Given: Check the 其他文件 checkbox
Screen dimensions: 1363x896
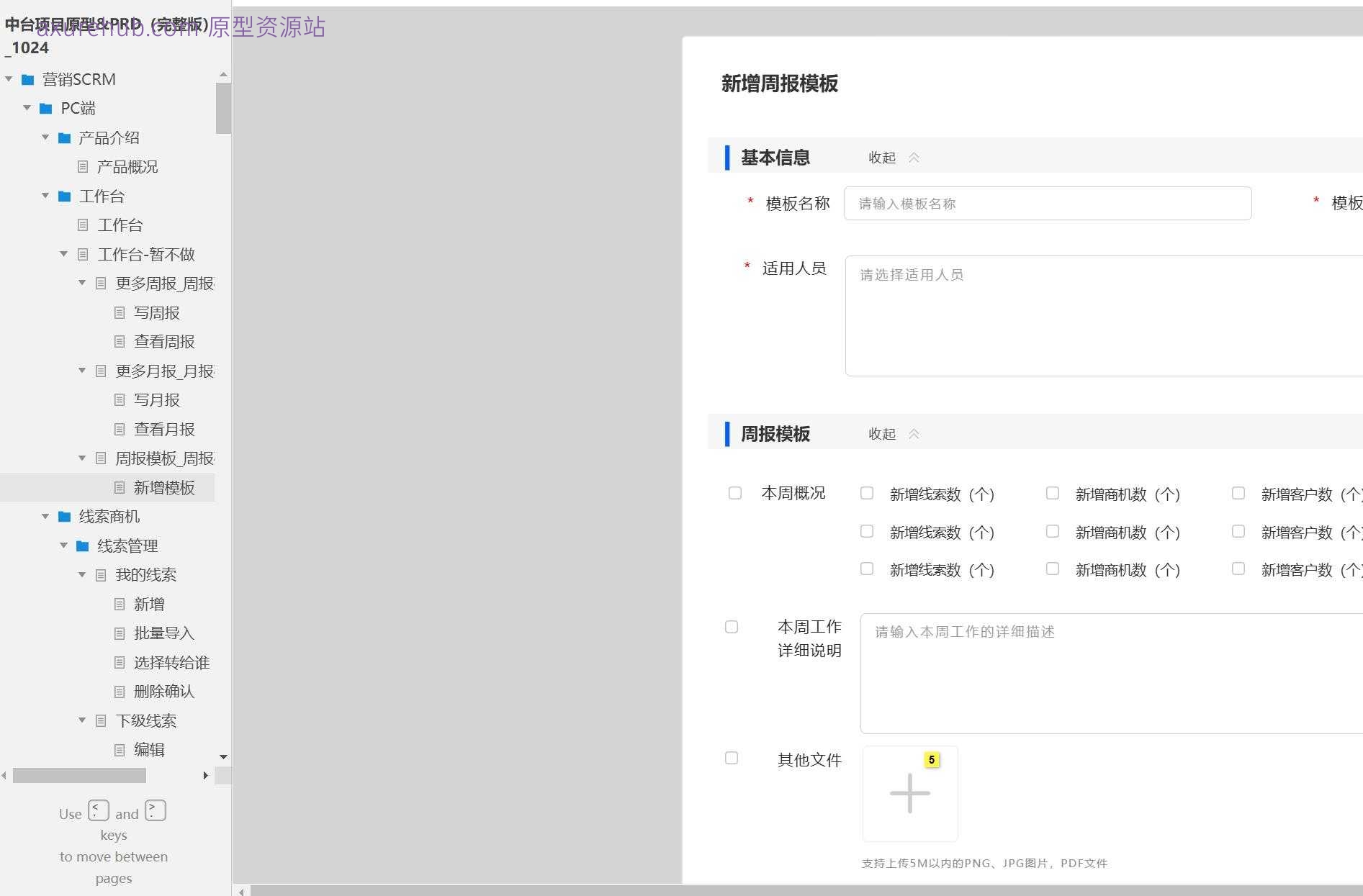Looking at the screenshot, I should [x=732, y=758].
